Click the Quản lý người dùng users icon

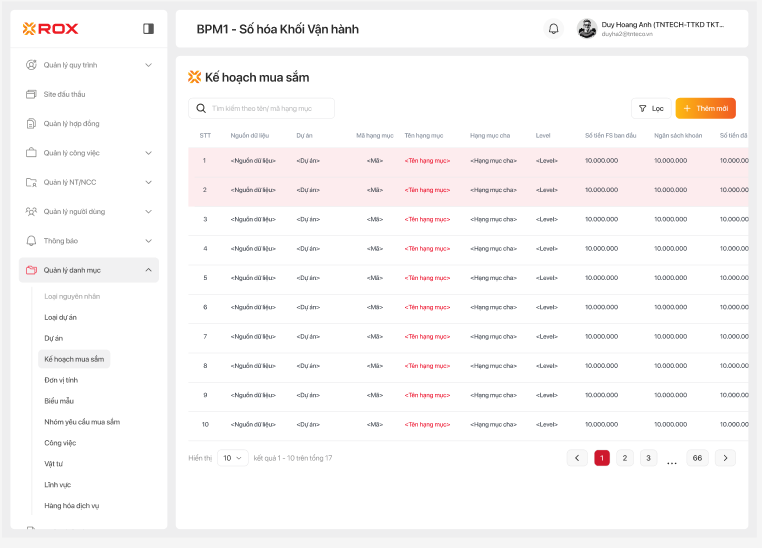pos(31,212)
